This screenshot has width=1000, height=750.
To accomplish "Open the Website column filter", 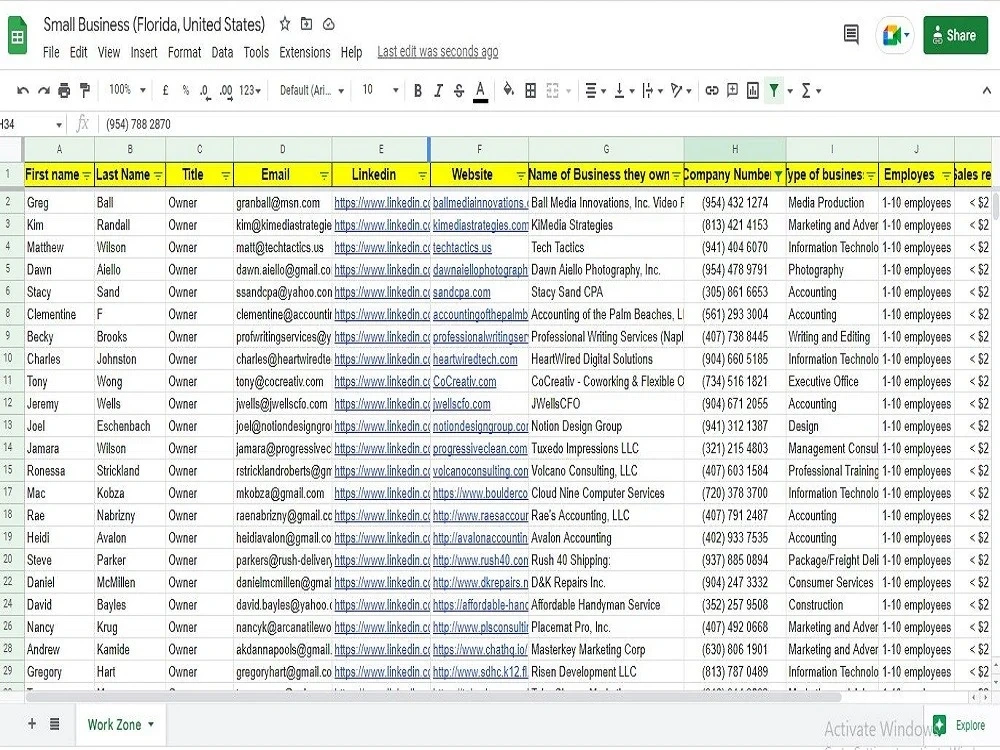I will click(x=521, y=175).
